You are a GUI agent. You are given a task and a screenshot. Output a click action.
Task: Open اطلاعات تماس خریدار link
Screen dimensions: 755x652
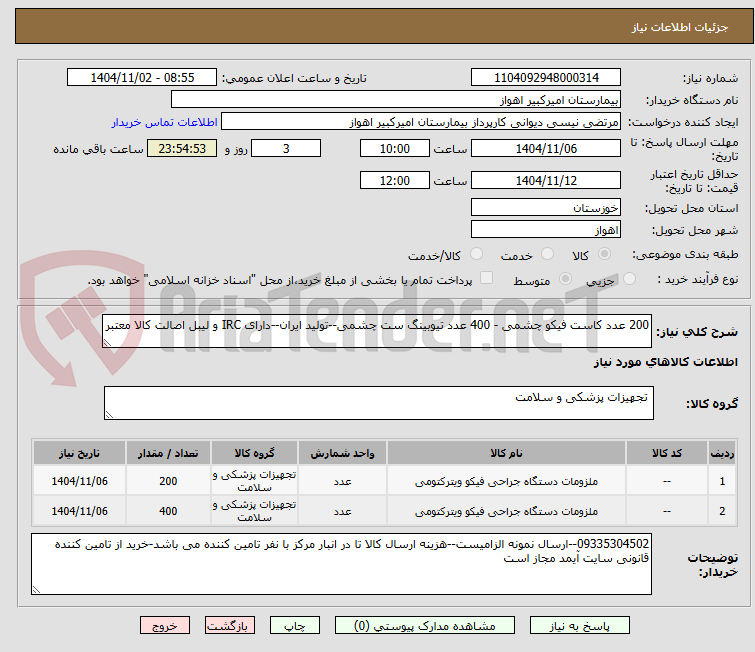coord(165,122)
